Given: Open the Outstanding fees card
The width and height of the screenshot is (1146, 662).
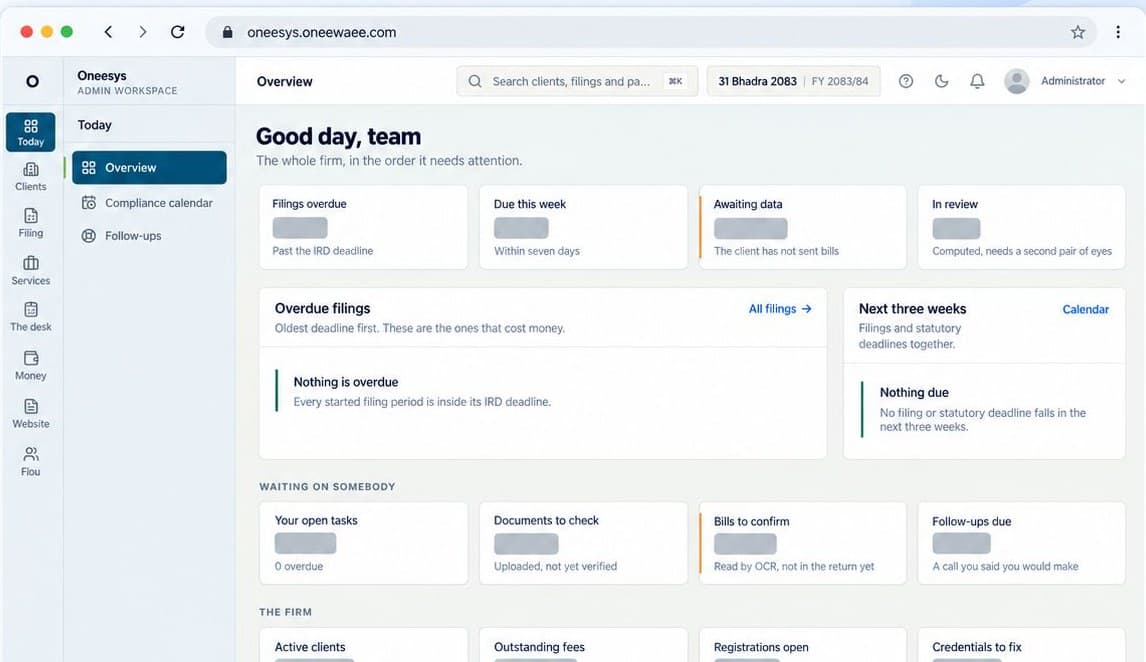Looking at the screenshot, I should (x=583, y=645).
